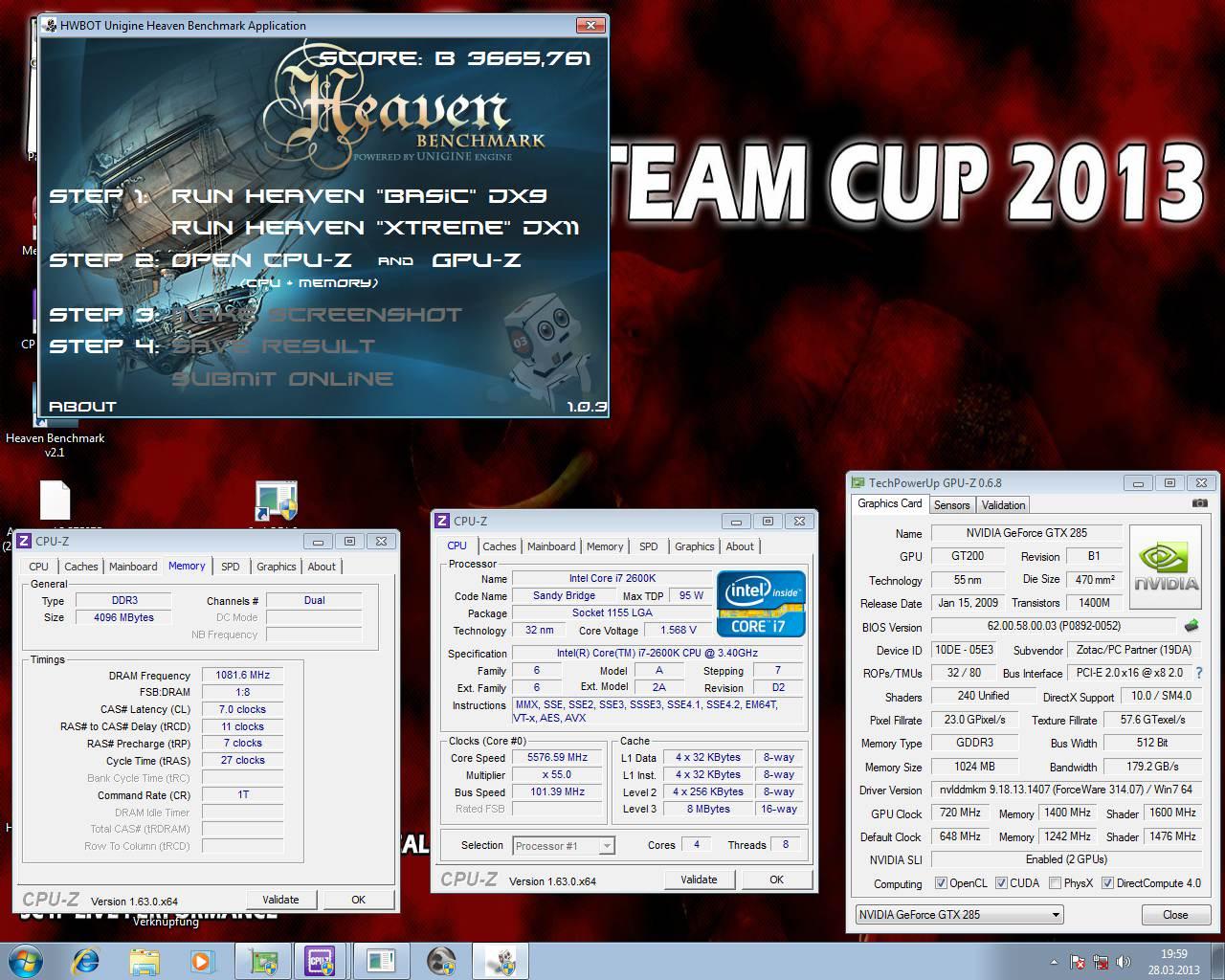Click Save Result in Heaven app

pyautogui.click(x=273, y=345)
